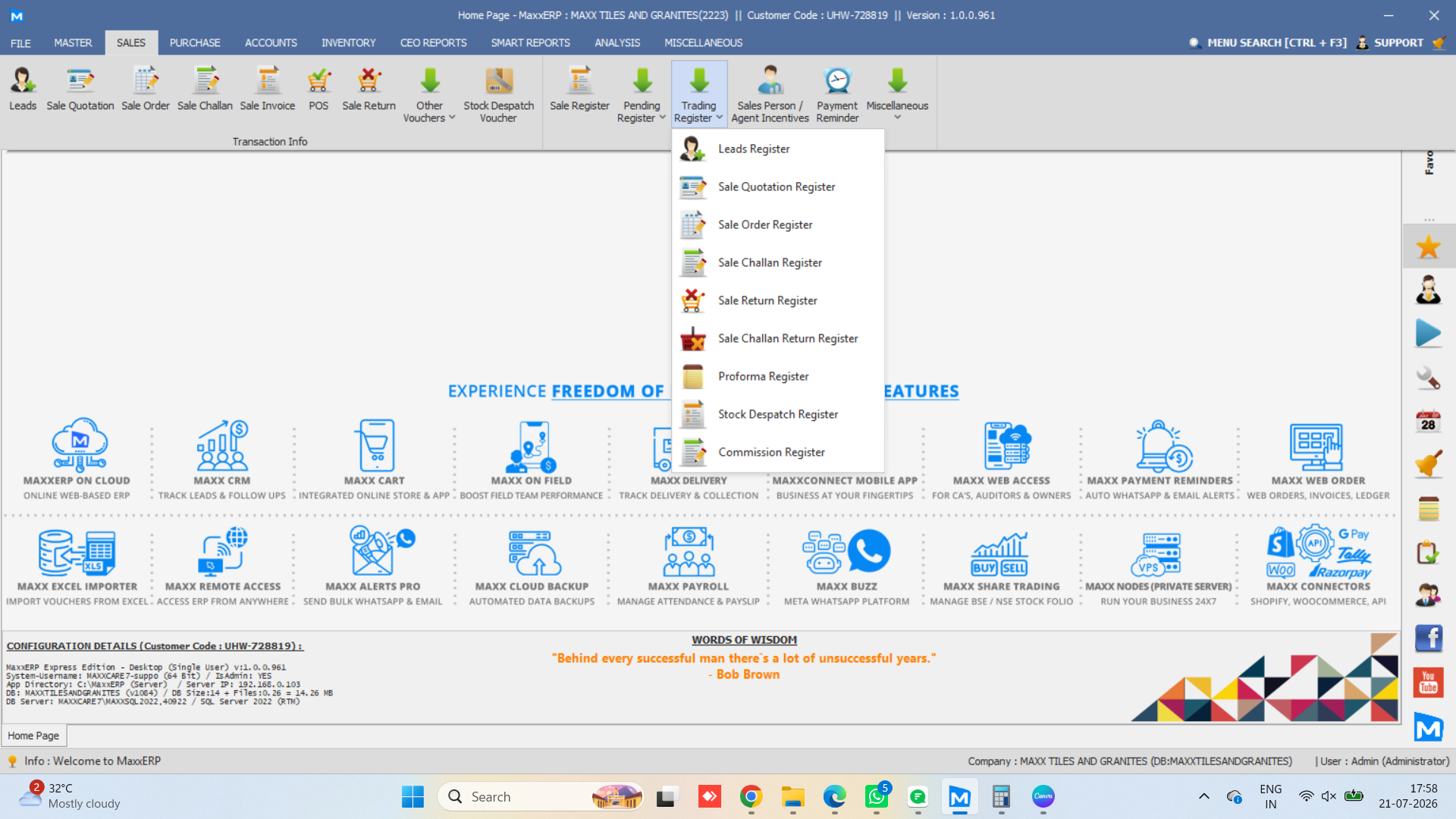This screenshot has width=1456, height=819.
Task: Choose Sale Order Register
Action: [778, 224]
